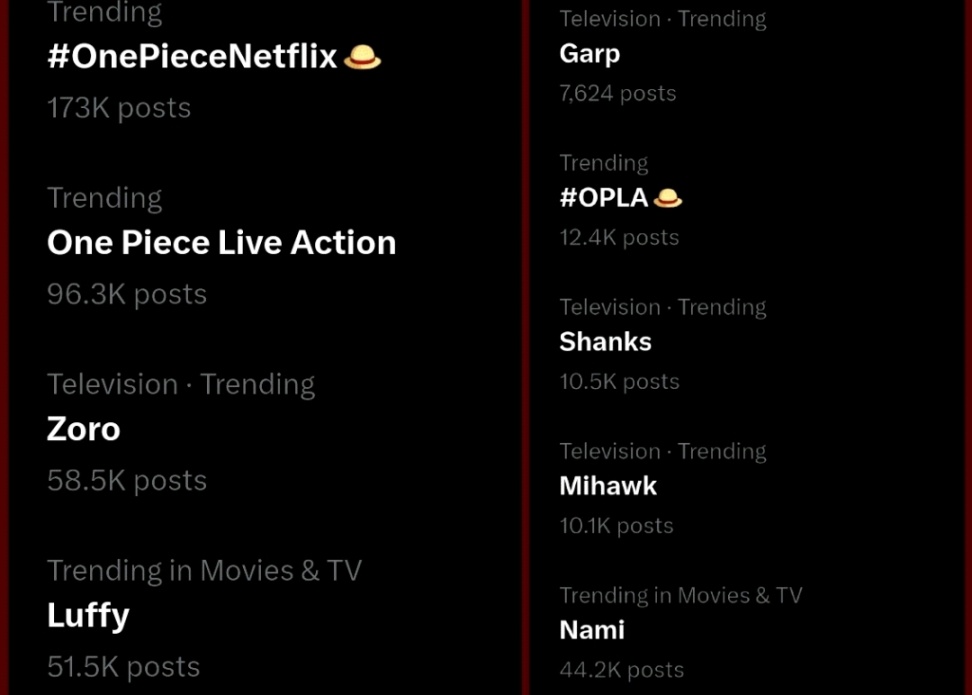The height and width of the screenshot is (695, 972).
Task: Open the Luffy trending topic
Action: (x=88, y=615)
